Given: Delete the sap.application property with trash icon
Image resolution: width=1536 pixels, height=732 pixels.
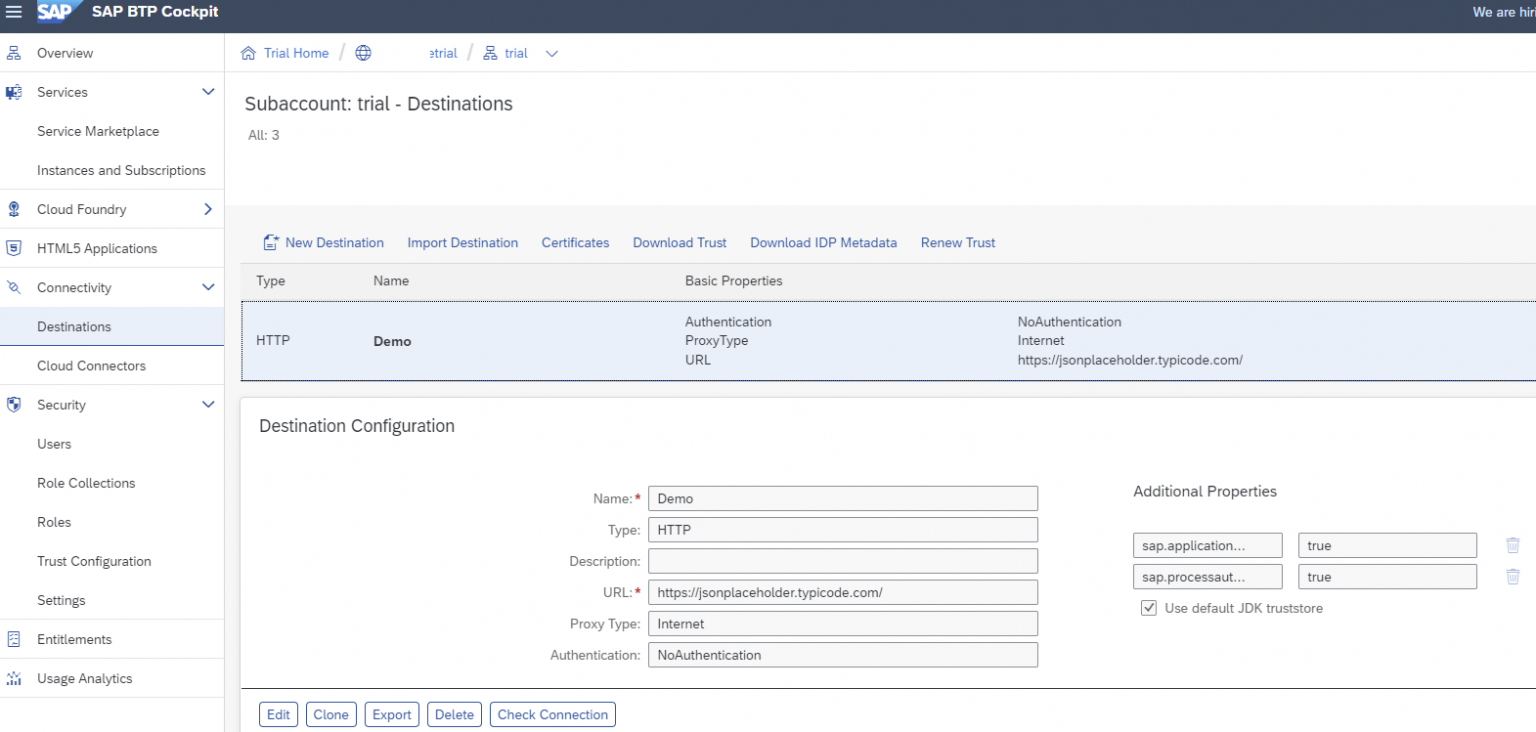Looking at the screenshot, I should pyautogui.click(x=1511, y=545).
